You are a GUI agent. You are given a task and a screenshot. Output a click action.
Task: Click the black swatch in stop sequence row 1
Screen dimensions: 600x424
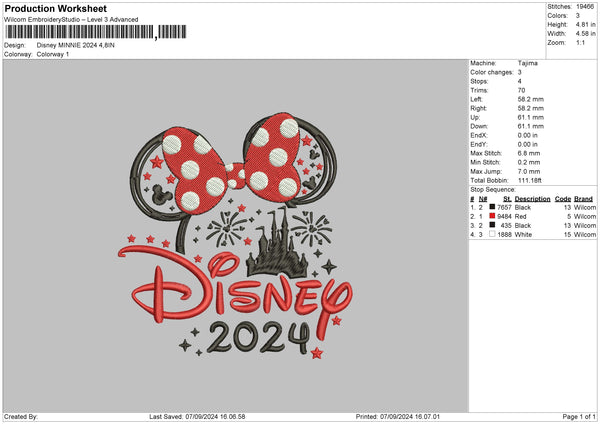pyautogui.click(x=492, y=207)
